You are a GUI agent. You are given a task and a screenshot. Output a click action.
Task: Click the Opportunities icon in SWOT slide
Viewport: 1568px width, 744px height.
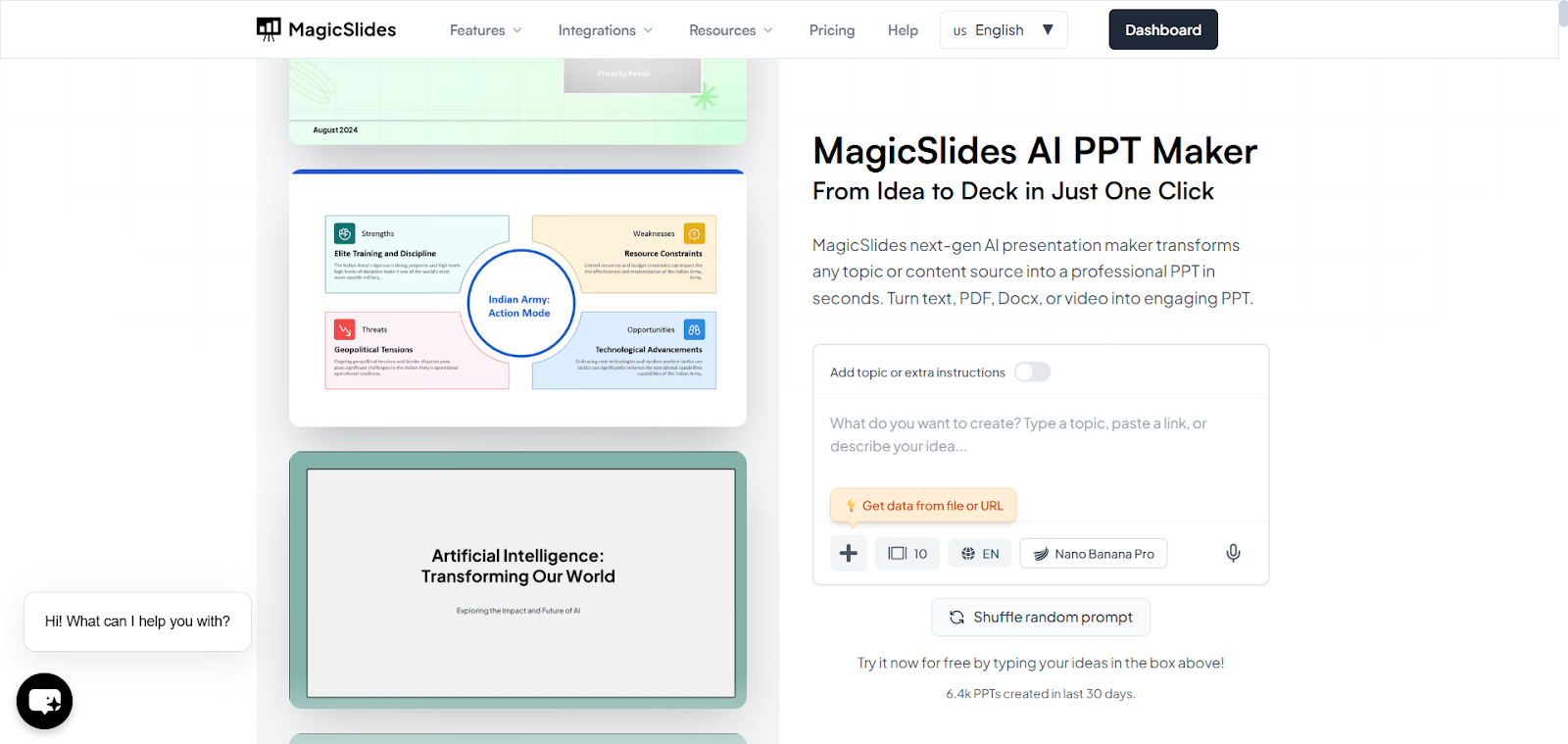(x=695, y=330)
